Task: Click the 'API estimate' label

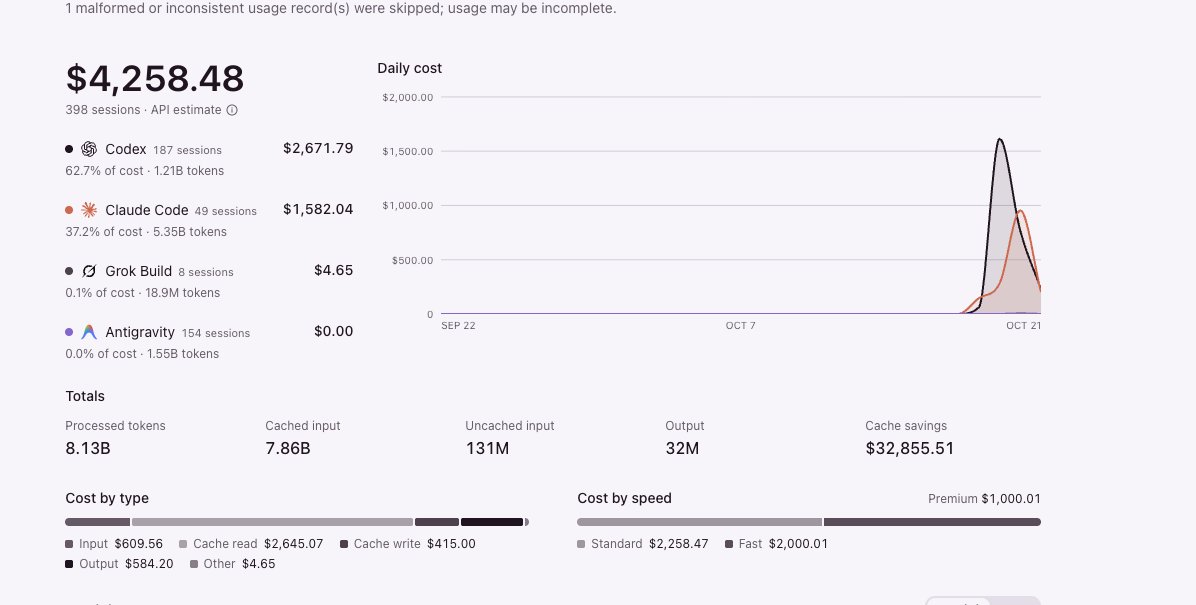Action: pyautogui.click(x=186, y=110)
